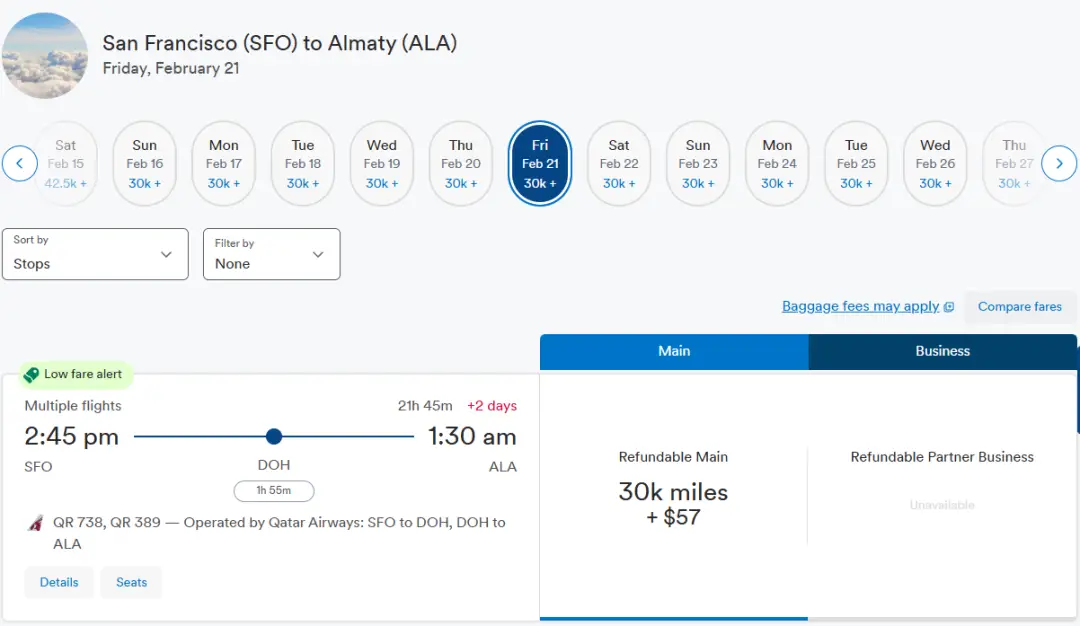This screenshot has width=1080, height=626.
Task: Click the Qatar Airways airline logo
Action: [x=36, y=523]
